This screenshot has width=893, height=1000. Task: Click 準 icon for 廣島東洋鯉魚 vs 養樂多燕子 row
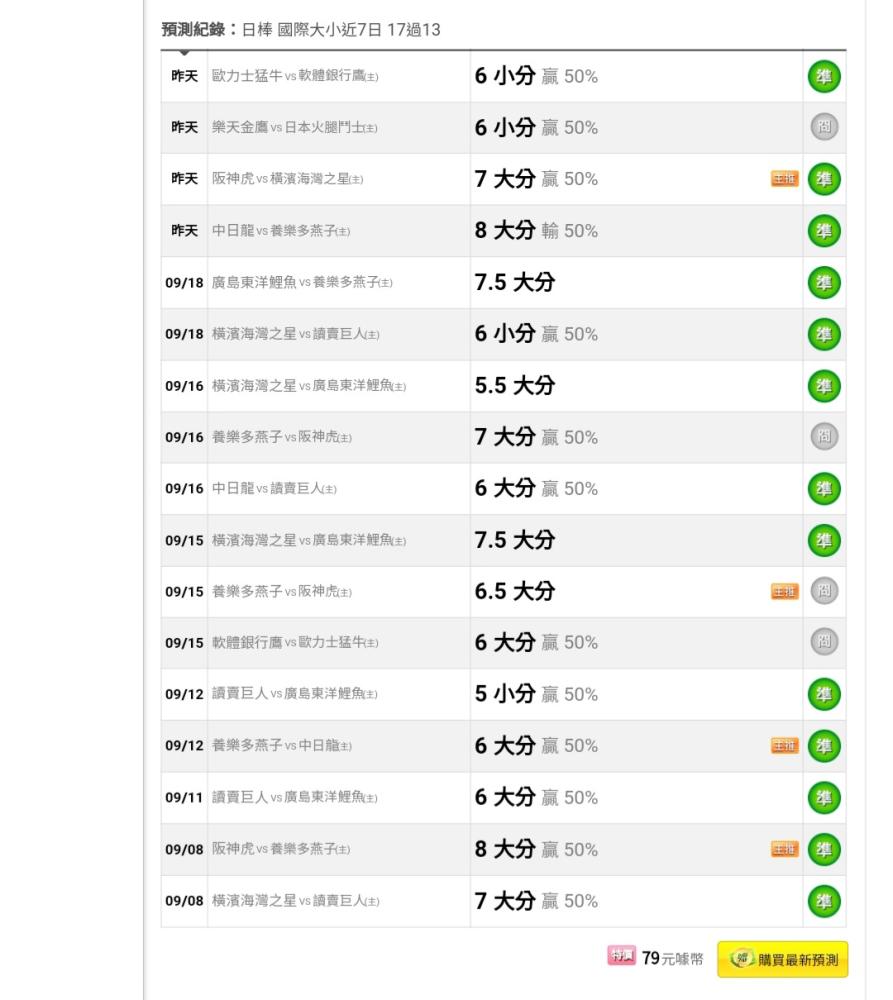pyautogui.click(x=824, y=283)
